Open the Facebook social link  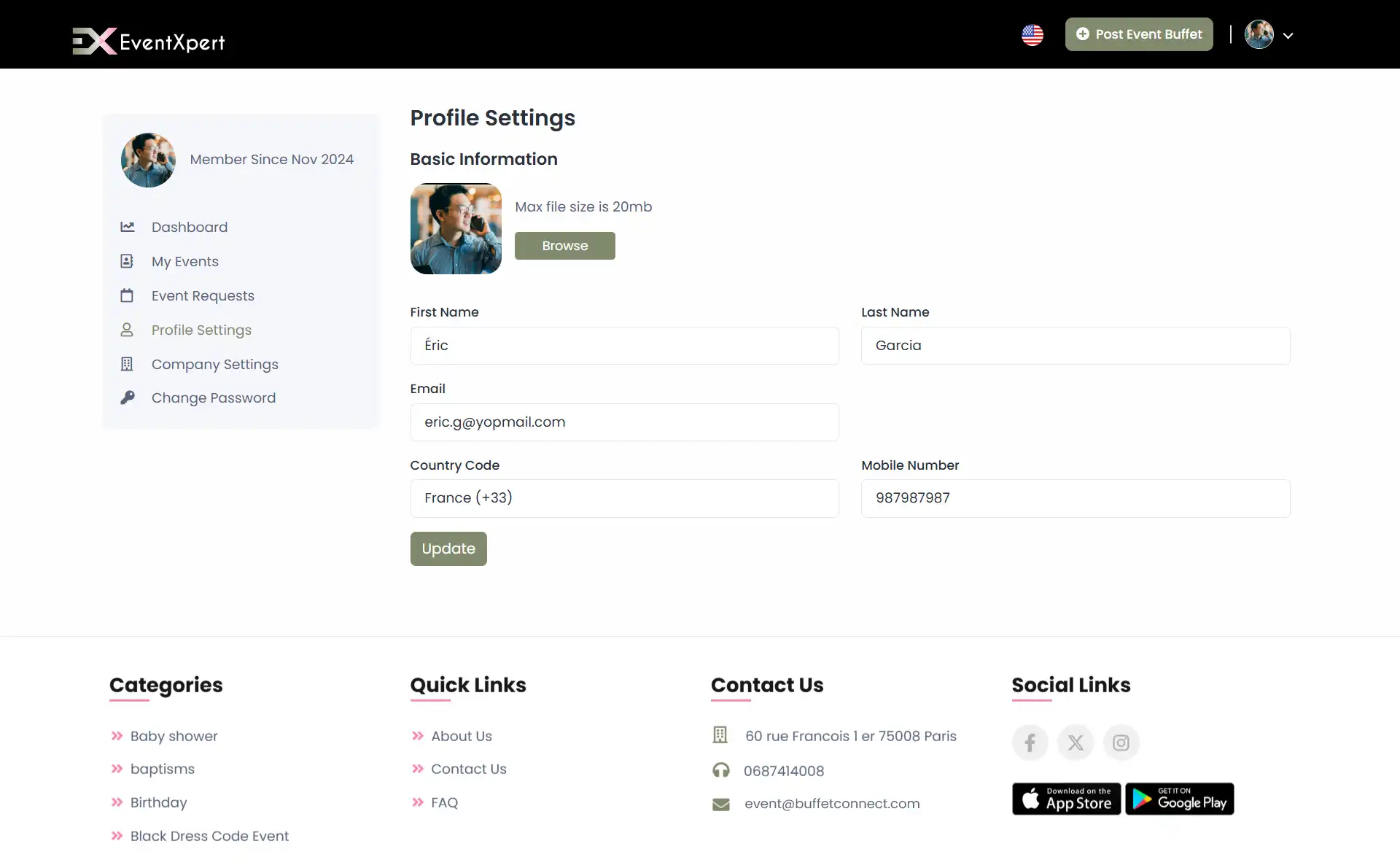(x=1030, y=743)
